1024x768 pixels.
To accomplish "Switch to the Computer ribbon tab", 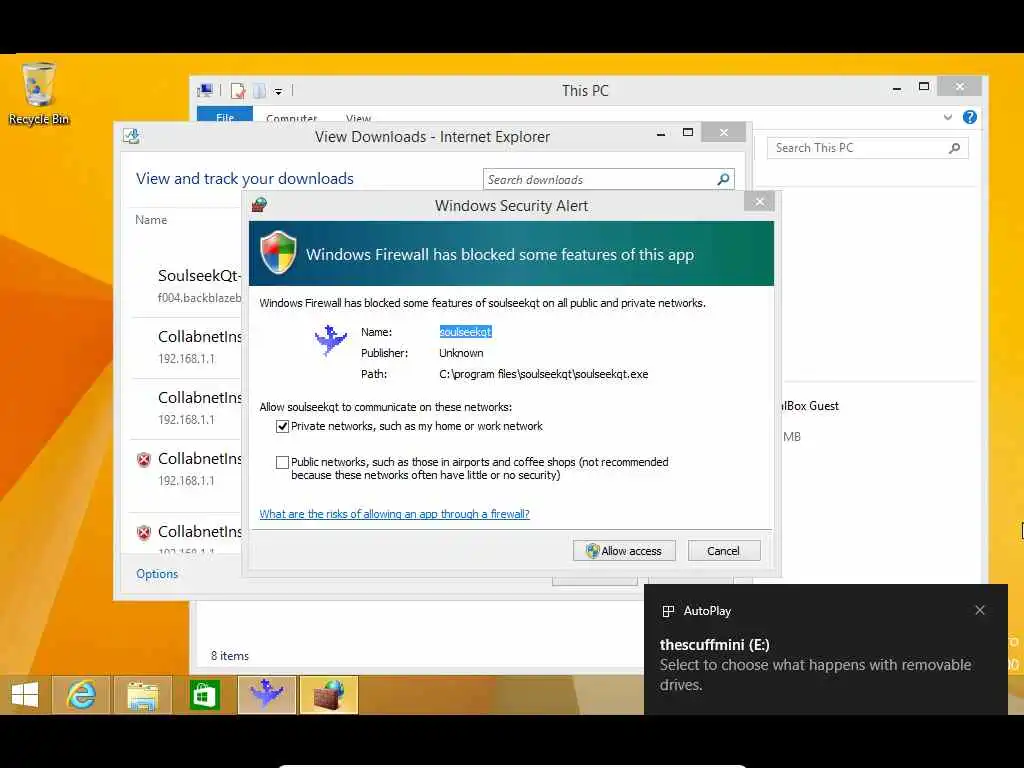I will (291, 118).
